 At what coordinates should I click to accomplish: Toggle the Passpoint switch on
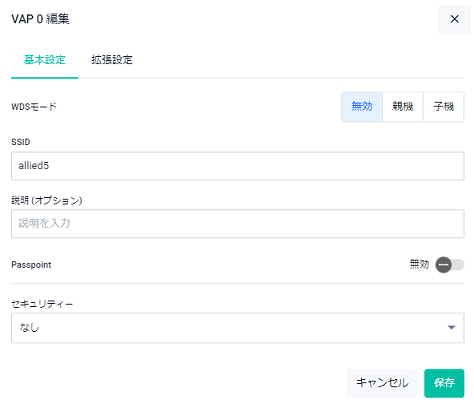(x=450, y=265)
